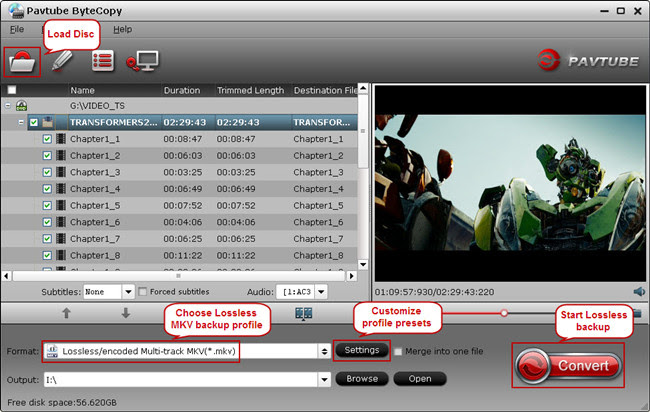Click the preview playback slider handle
Viewport: 650px width, 412px height.
(504, 313)
